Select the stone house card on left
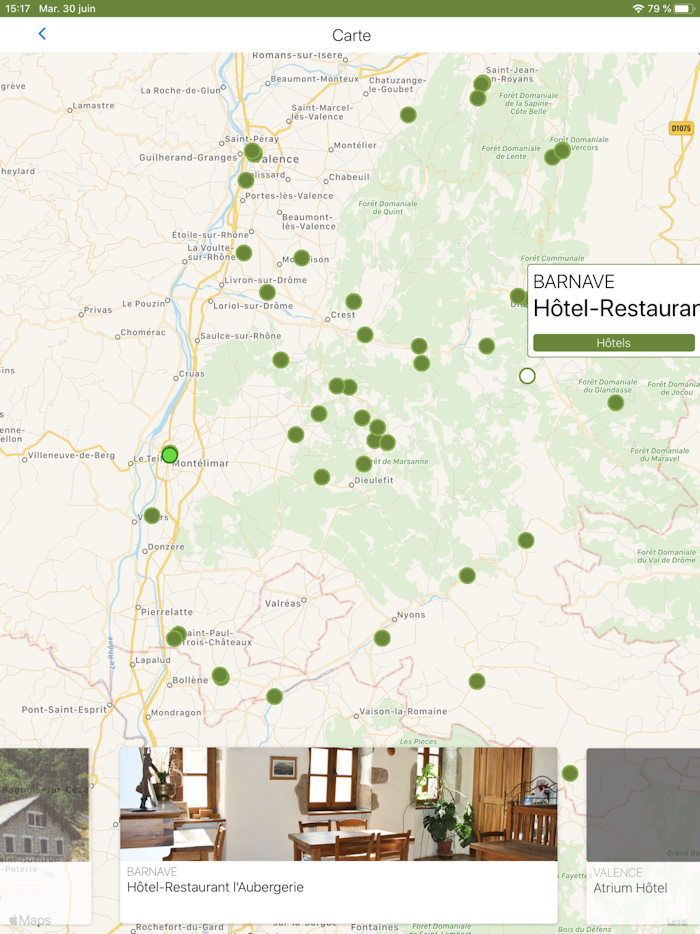This screenshot has height=934, width=700. [45, 835]
